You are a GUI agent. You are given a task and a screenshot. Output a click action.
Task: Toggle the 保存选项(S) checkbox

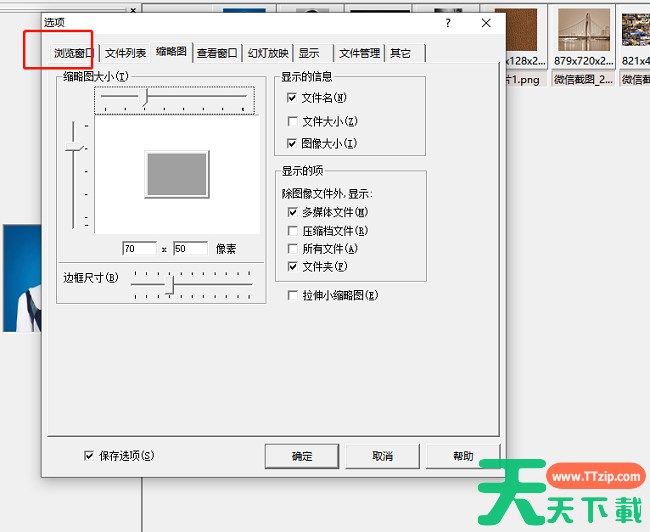click(x=89, y=456)
